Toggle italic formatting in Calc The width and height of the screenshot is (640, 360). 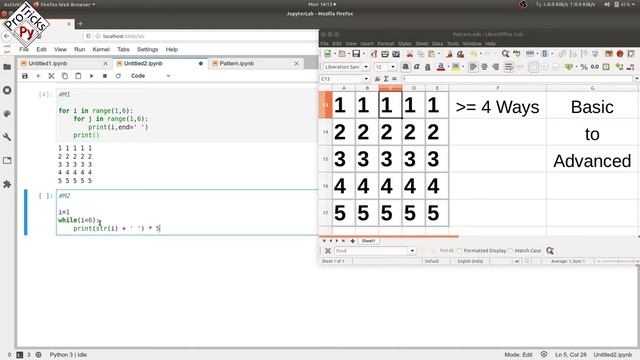pyautogui.click(x=416, y=67)
